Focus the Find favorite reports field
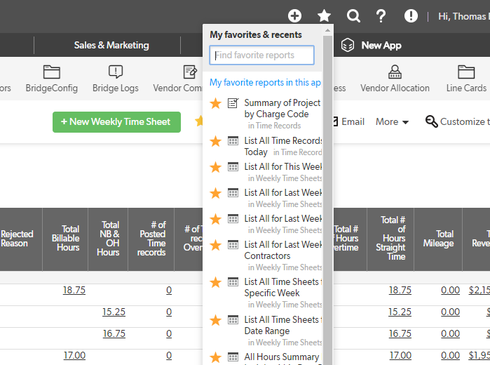This screenshot has height=365, width=490. (262, 55)
